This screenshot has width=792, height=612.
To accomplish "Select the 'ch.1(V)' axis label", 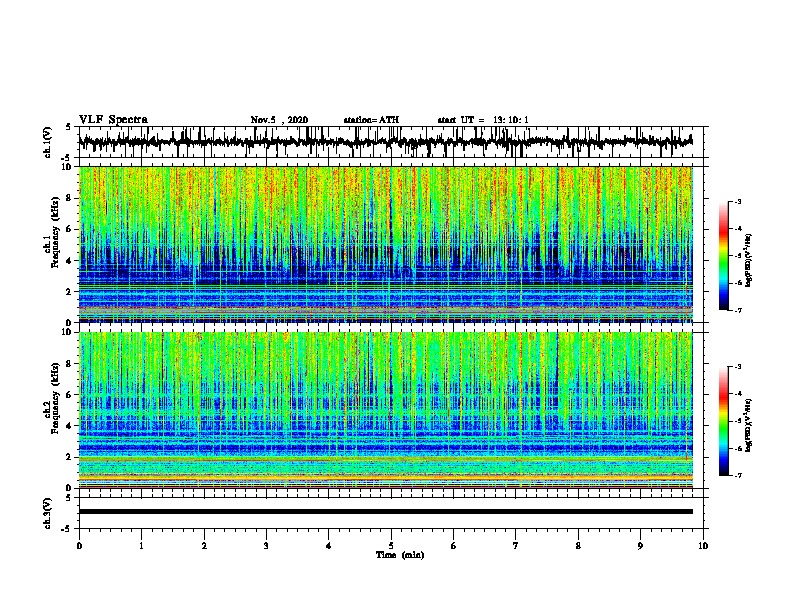I will [48, 142].
